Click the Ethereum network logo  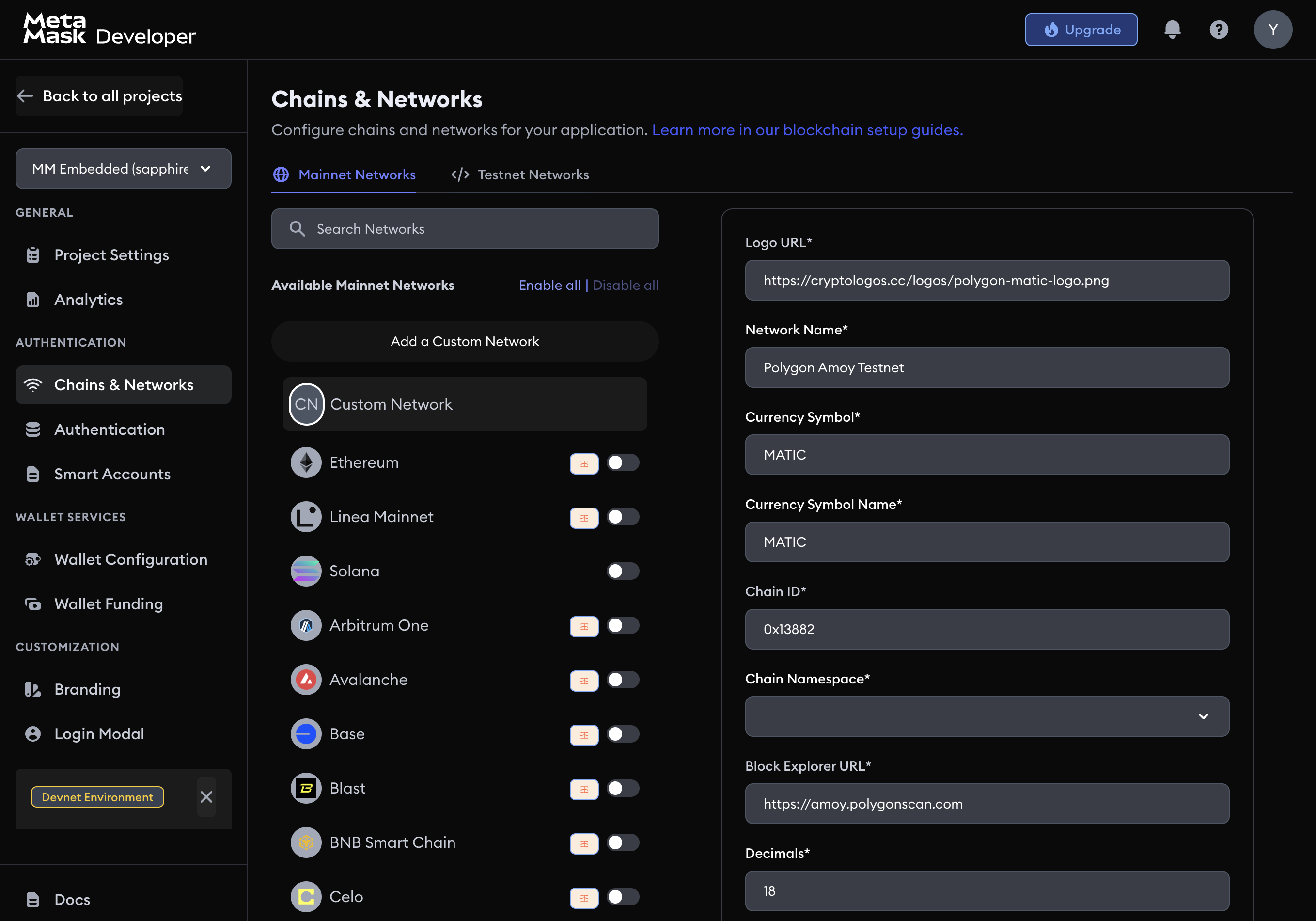pyautogui.click(x=306, y=463)
